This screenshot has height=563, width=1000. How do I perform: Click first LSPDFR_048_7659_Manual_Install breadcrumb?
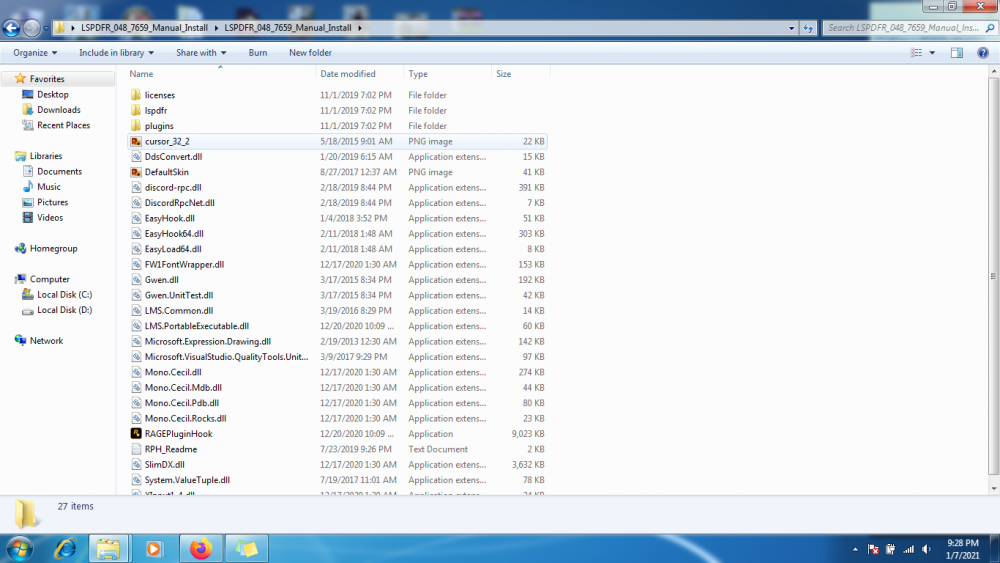[x=144, y=28]
